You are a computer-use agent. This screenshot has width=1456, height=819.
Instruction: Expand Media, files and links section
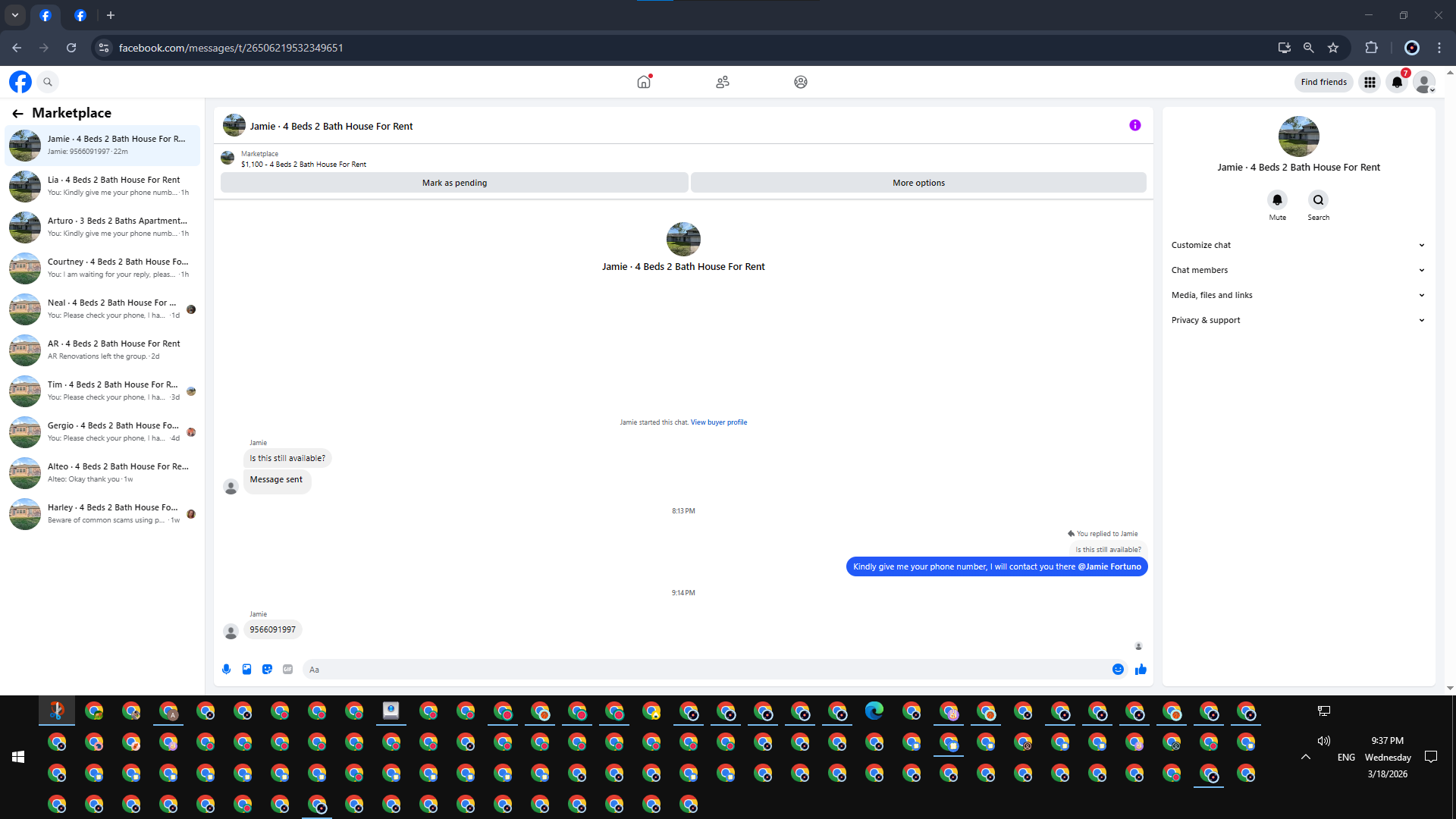point(1298,295)
